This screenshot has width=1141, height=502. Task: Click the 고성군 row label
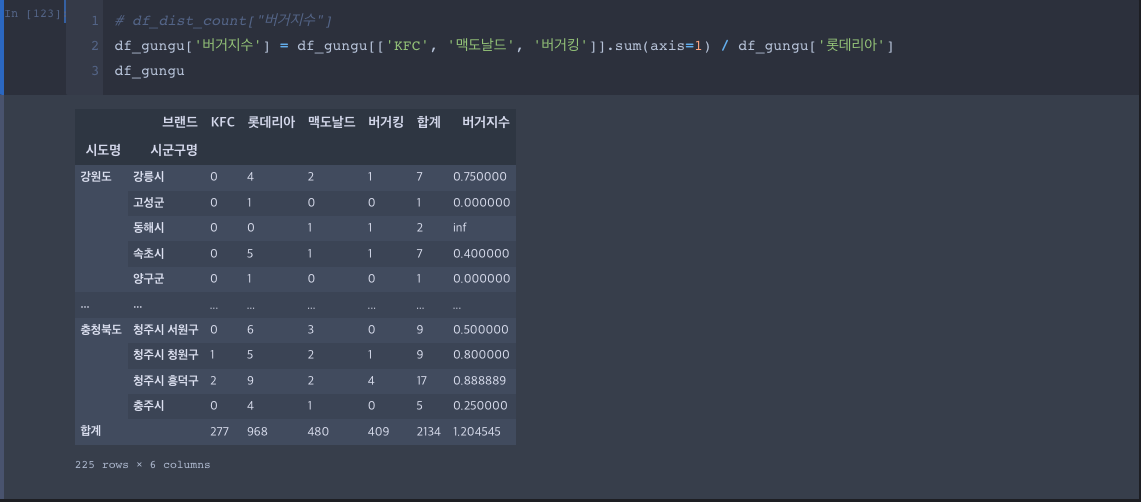pos(148,202)
